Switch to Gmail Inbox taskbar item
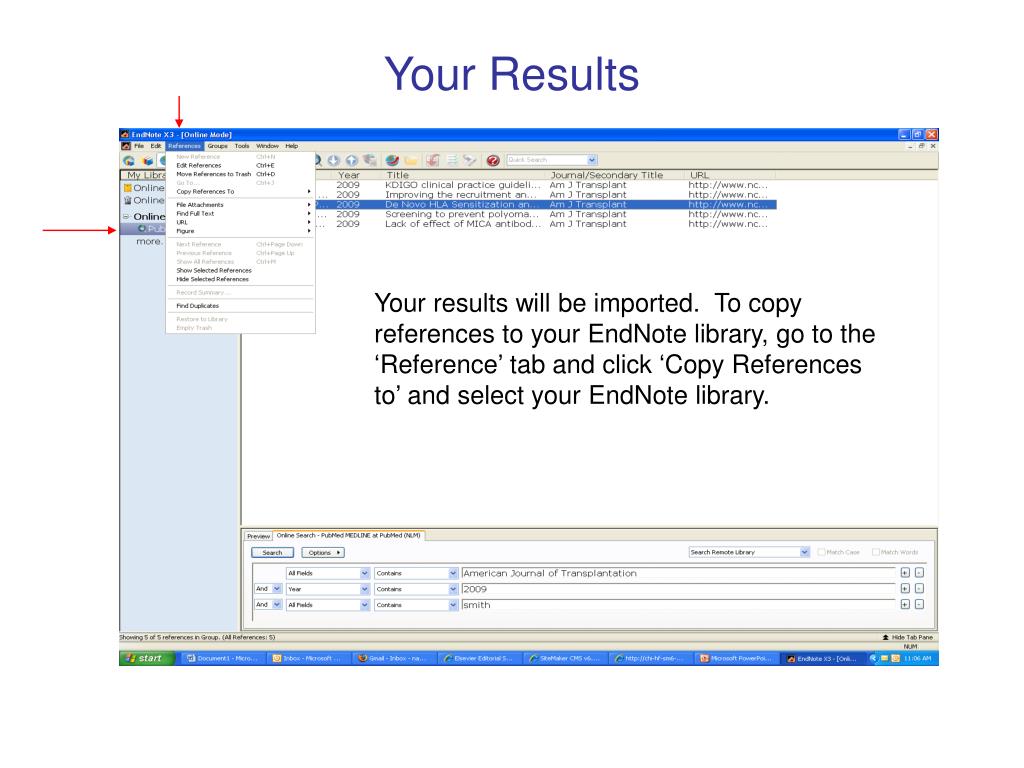Viewport: 1024px width, 768px height. (392, 658)
